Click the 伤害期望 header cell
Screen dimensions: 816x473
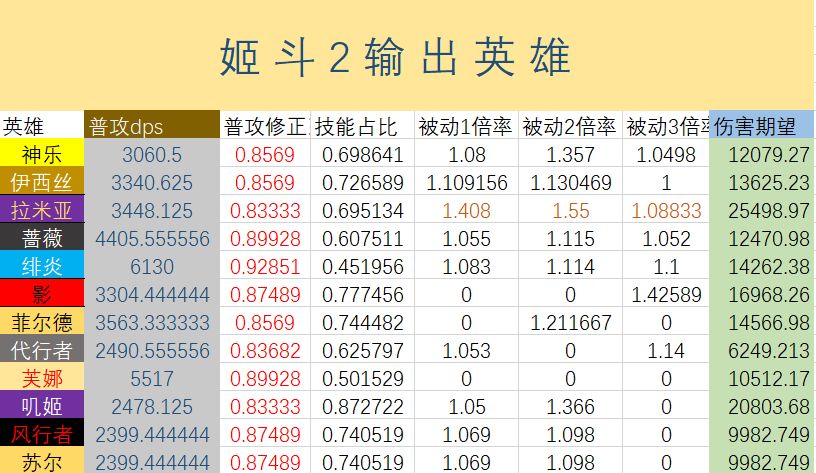[762, 127]
